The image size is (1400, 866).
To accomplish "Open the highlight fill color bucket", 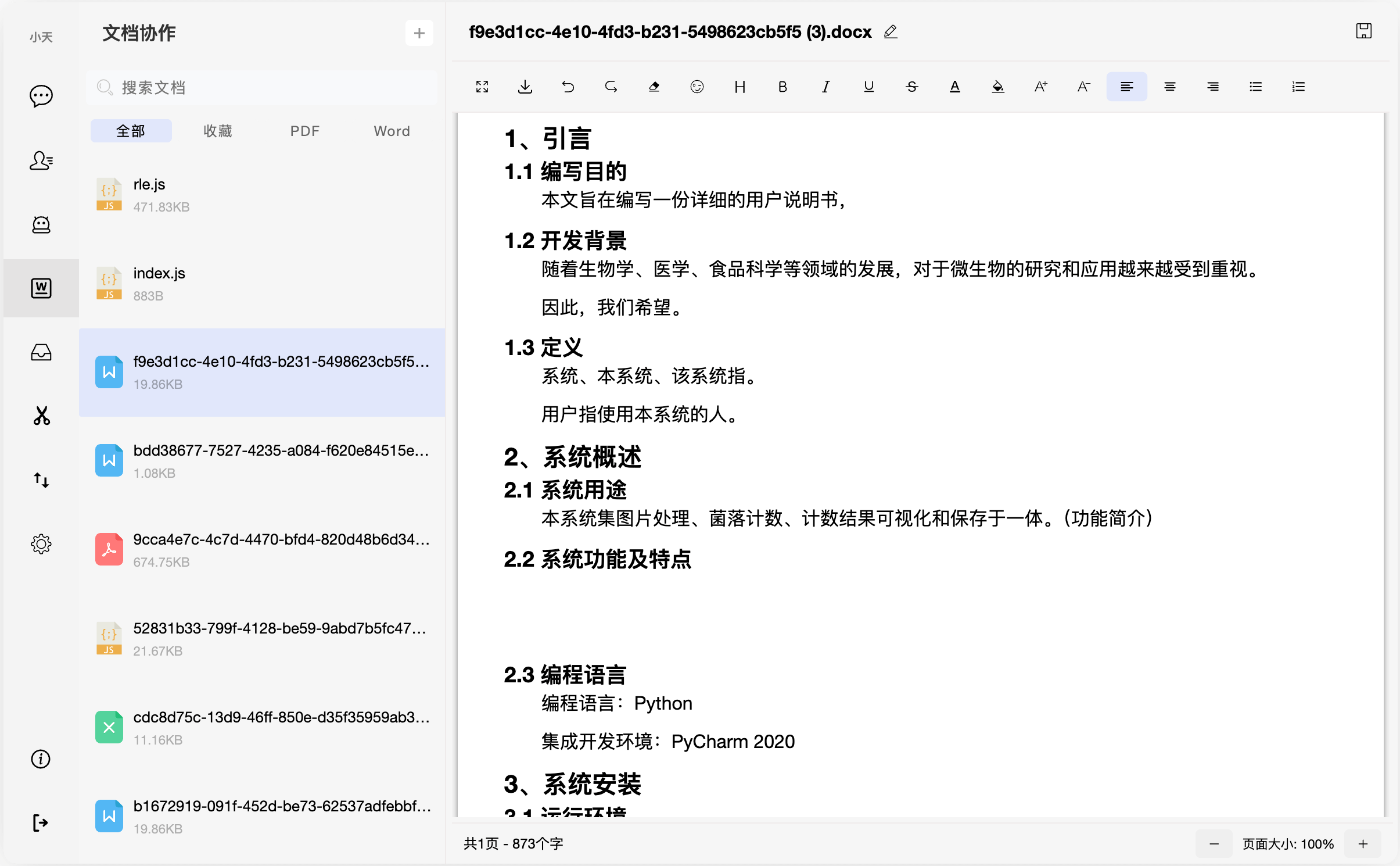I will click(998, 87).
